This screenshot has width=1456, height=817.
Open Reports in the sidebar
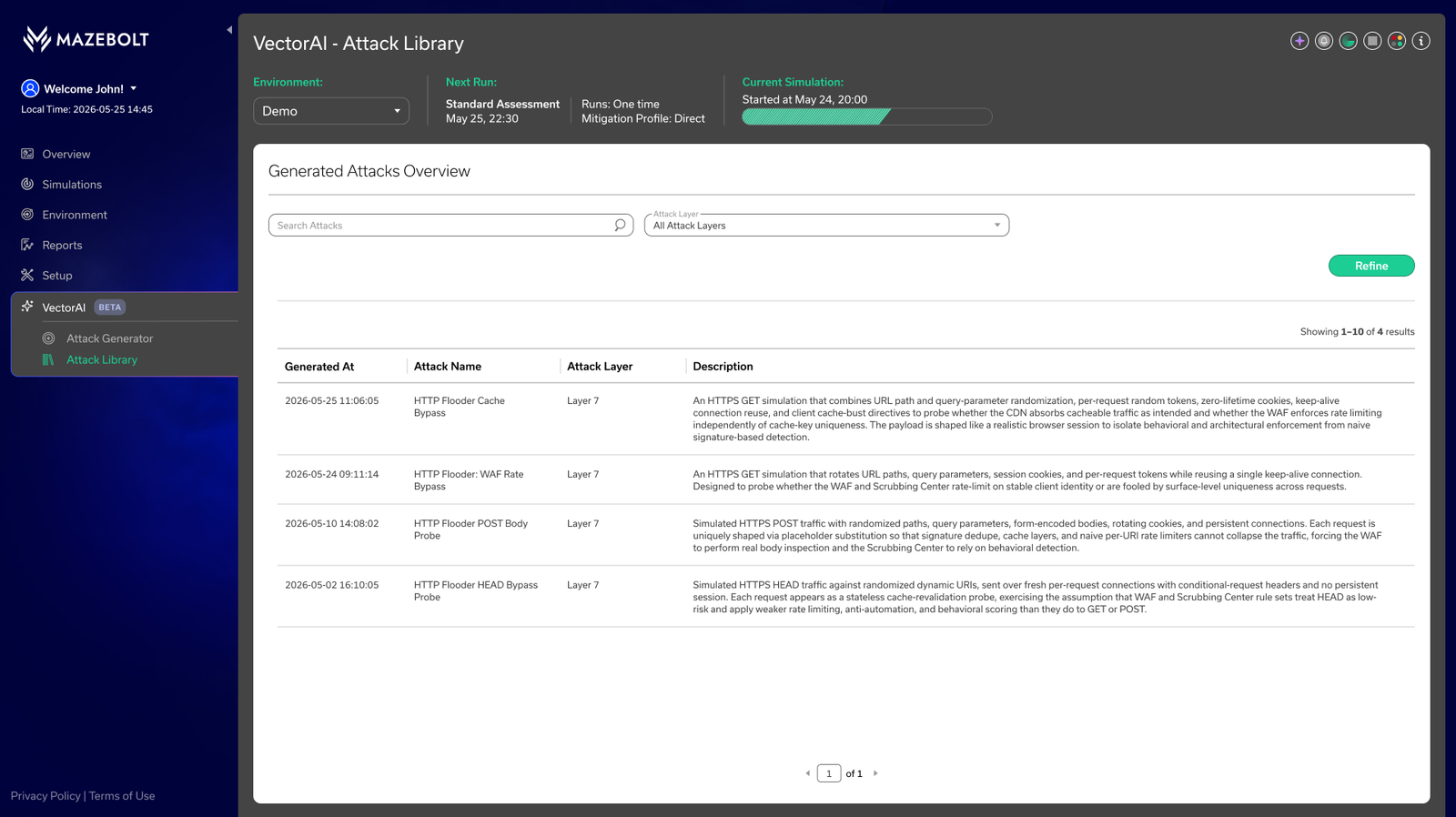pos(62,245)
